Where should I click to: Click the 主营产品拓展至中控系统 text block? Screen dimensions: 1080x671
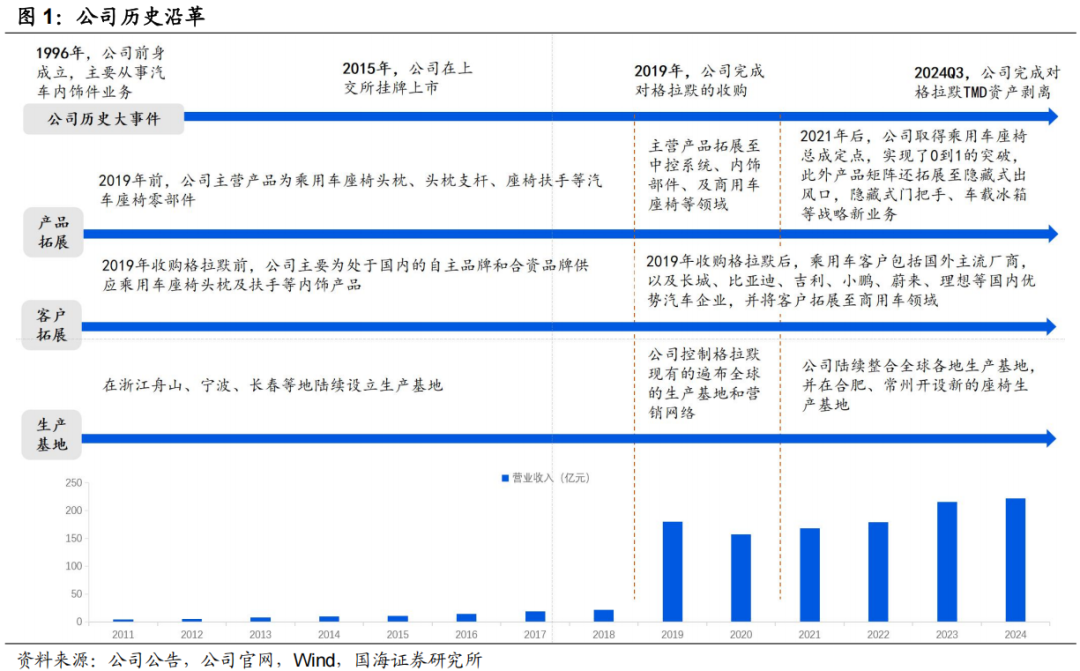[x=704, y=175]
